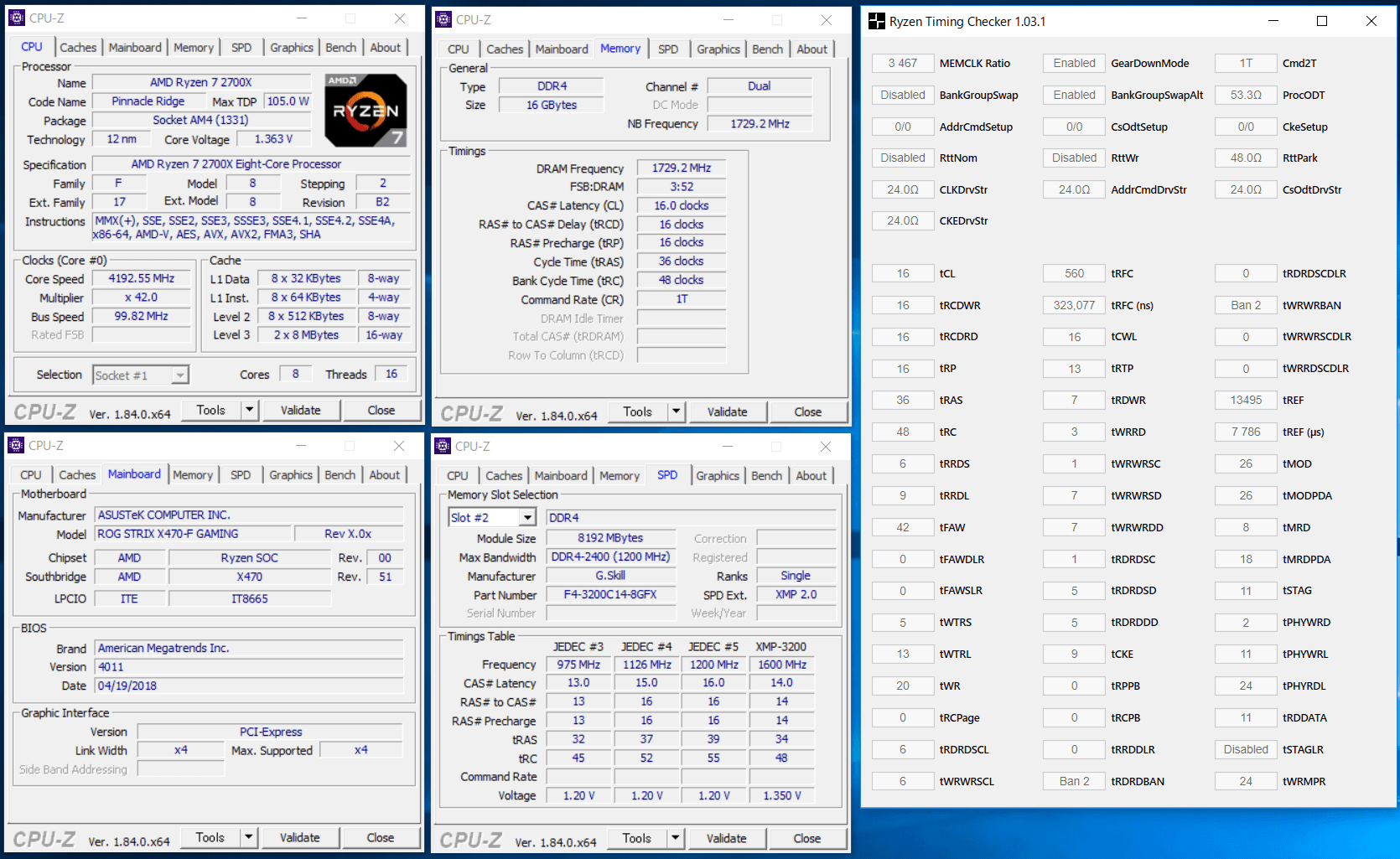Click the NB Frequency value in General
The image size is (1400, 859).
(760, 123)
